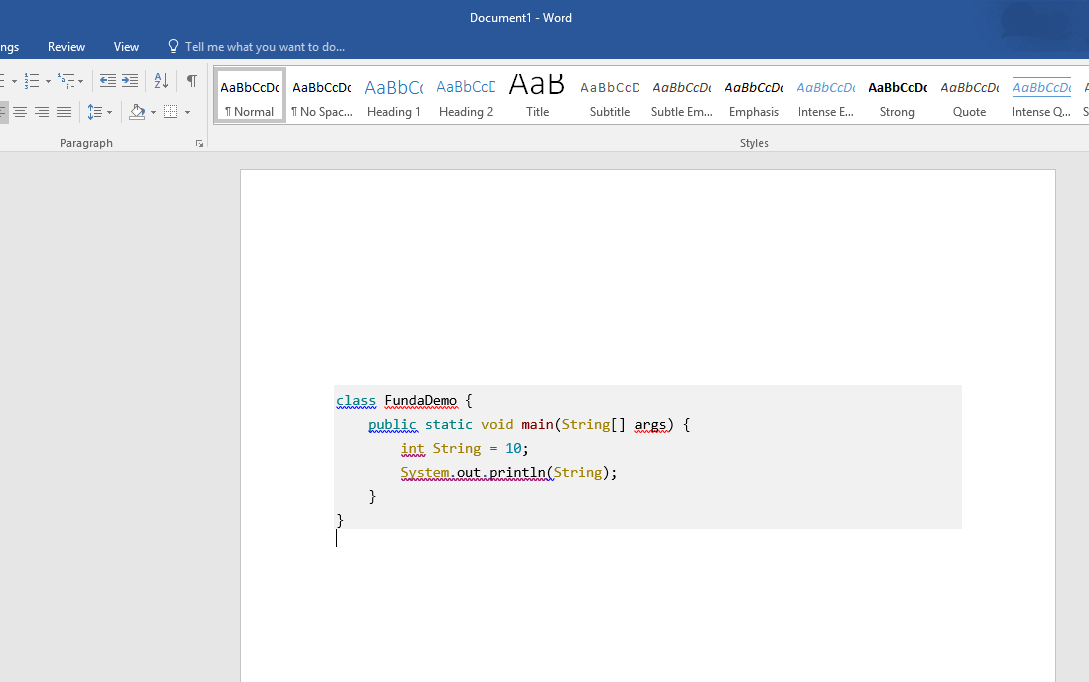Apply the Strong style
Viewport: 1089px width, 682px height.
pos(897,97)
